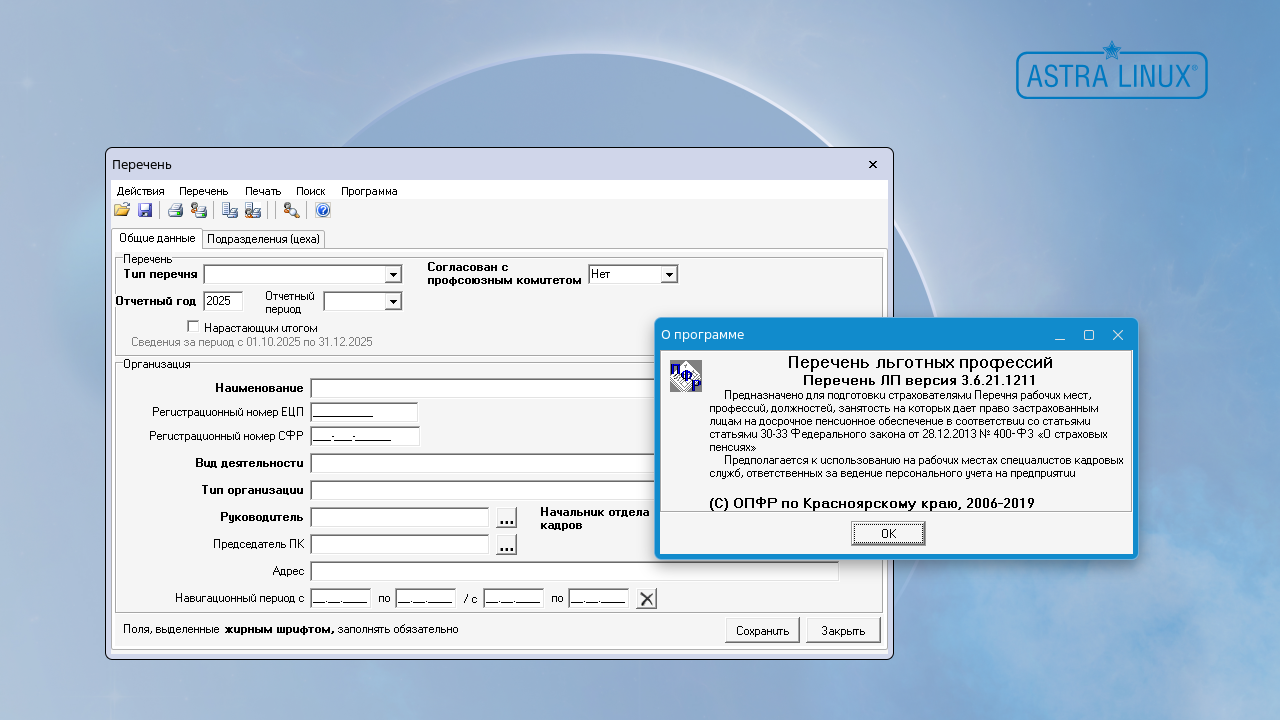Click the floppy disk save icon
The height and width of the screenshot is (720, 1280).
coord(145,210)
